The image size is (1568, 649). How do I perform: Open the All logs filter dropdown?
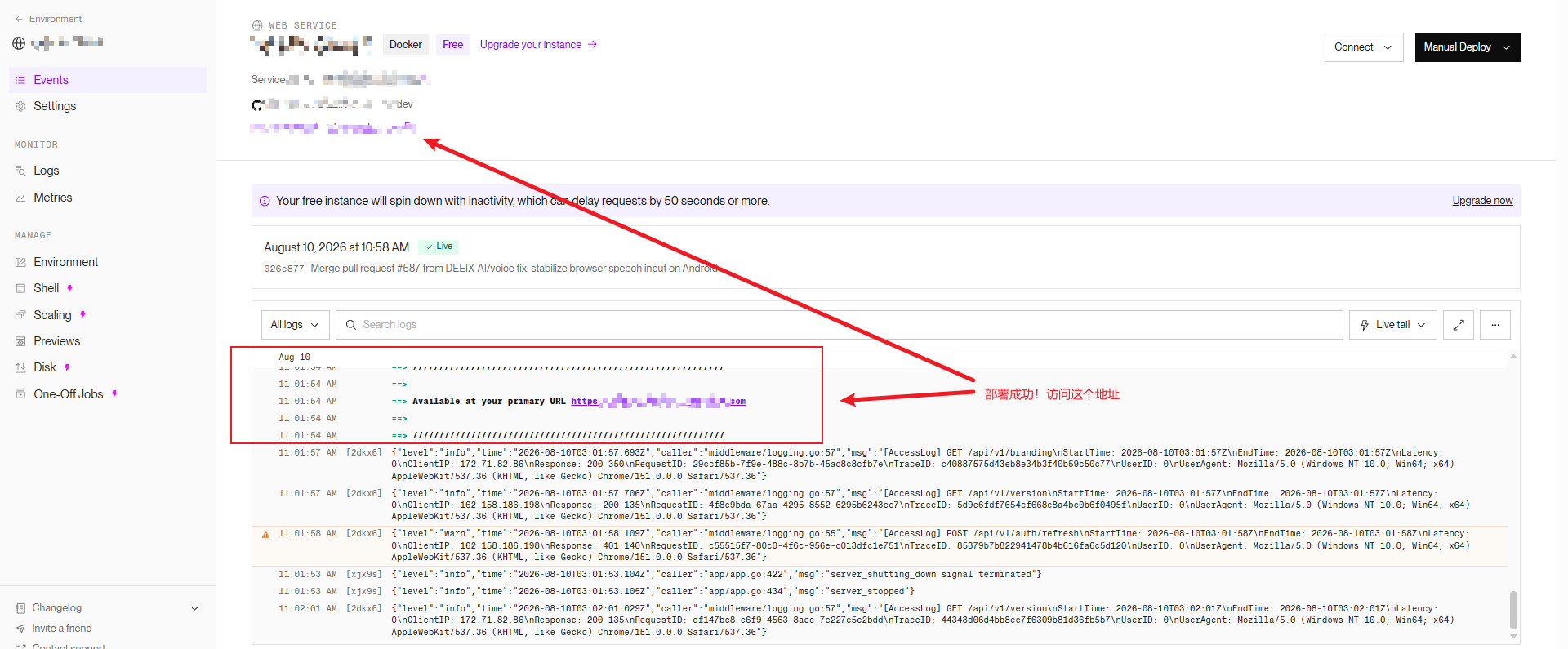296,325
